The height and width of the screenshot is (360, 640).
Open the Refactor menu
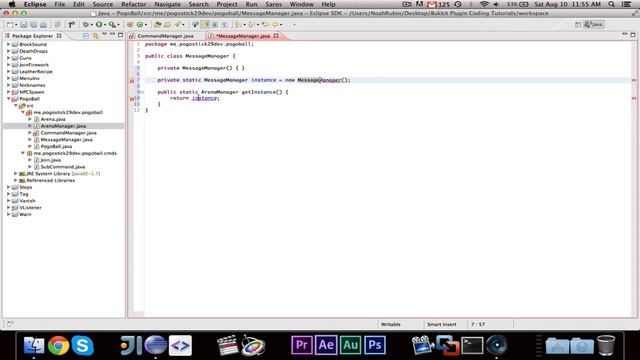pos(133,4)
